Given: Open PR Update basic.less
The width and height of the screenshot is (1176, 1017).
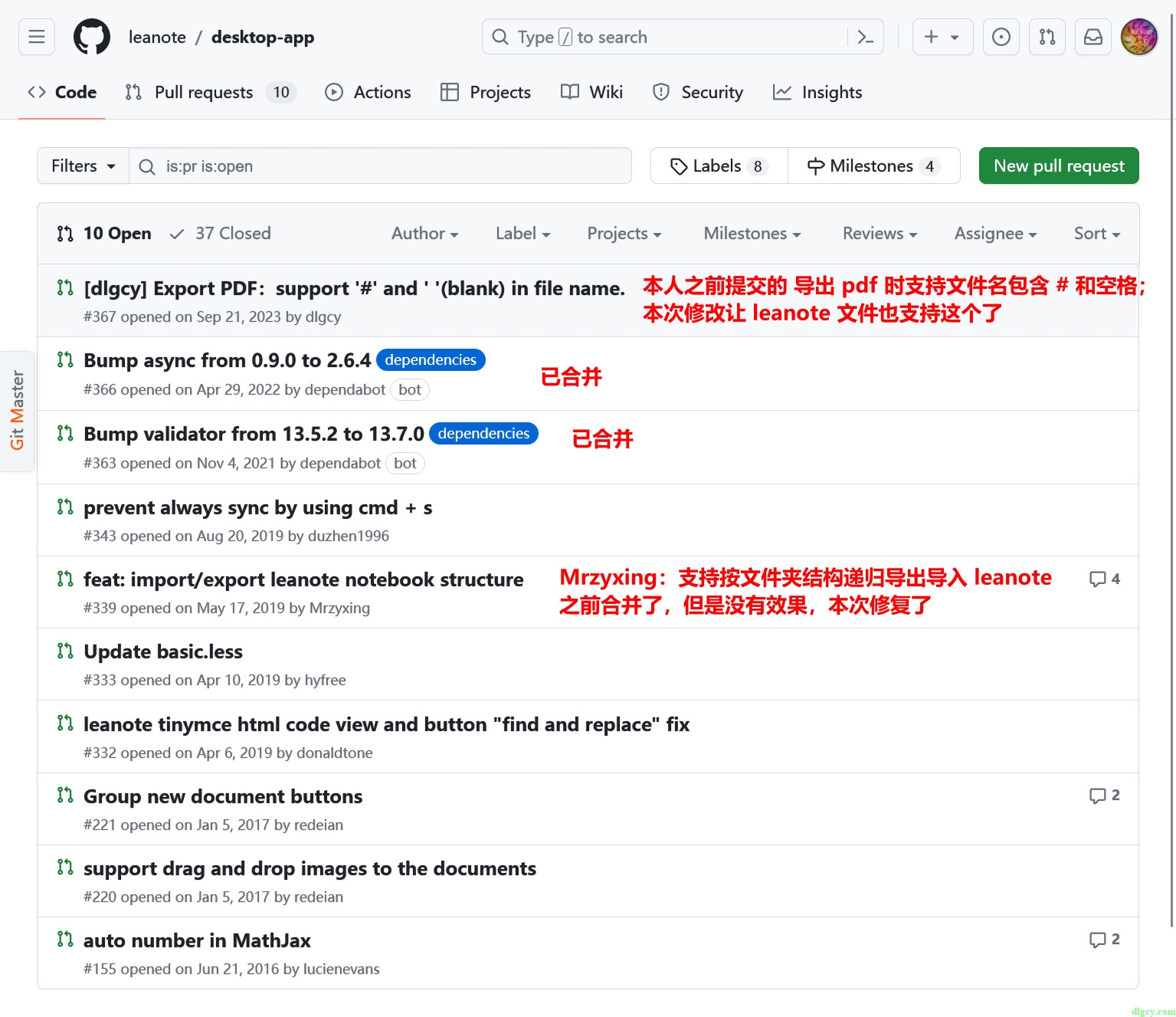Looking at the screenshot, I should pos(163,651).
